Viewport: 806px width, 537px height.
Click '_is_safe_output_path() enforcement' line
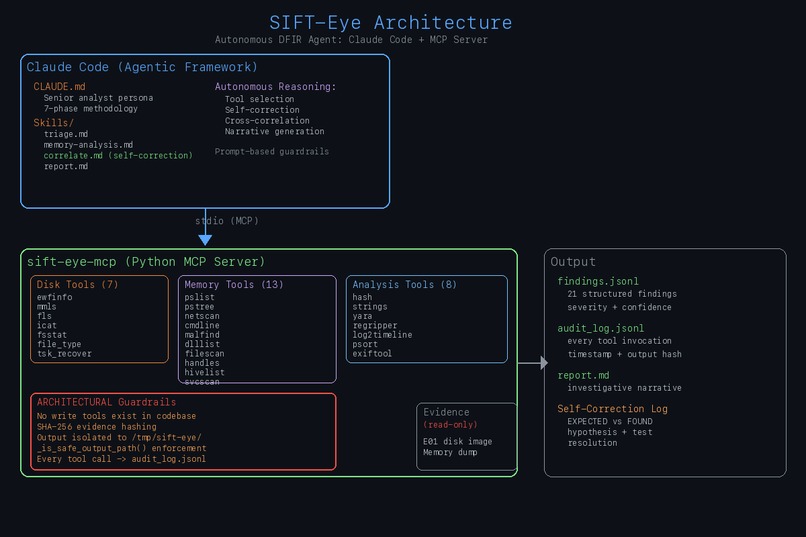point(121,448)
